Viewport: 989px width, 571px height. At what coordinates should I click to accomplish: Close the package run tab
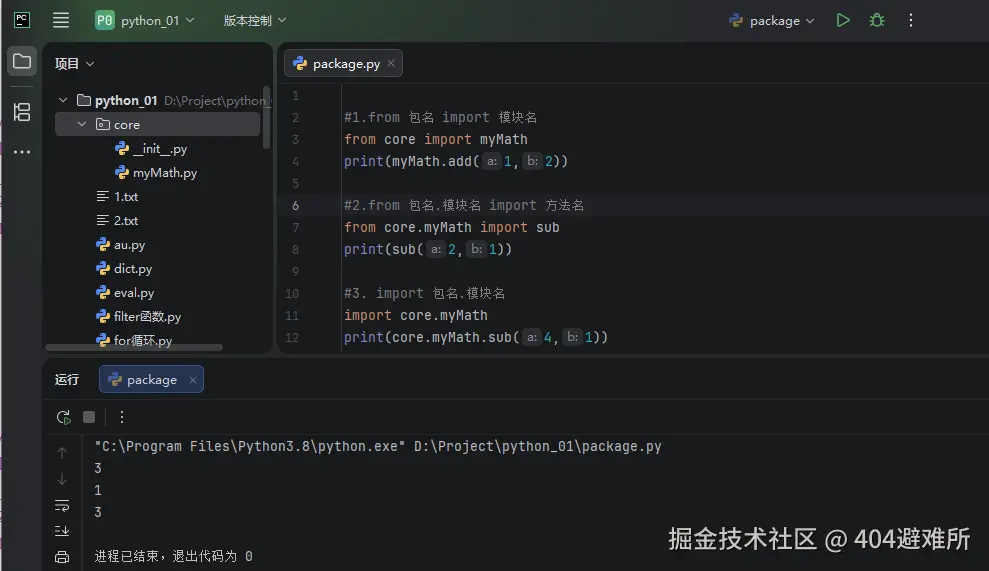coord(193,380)
